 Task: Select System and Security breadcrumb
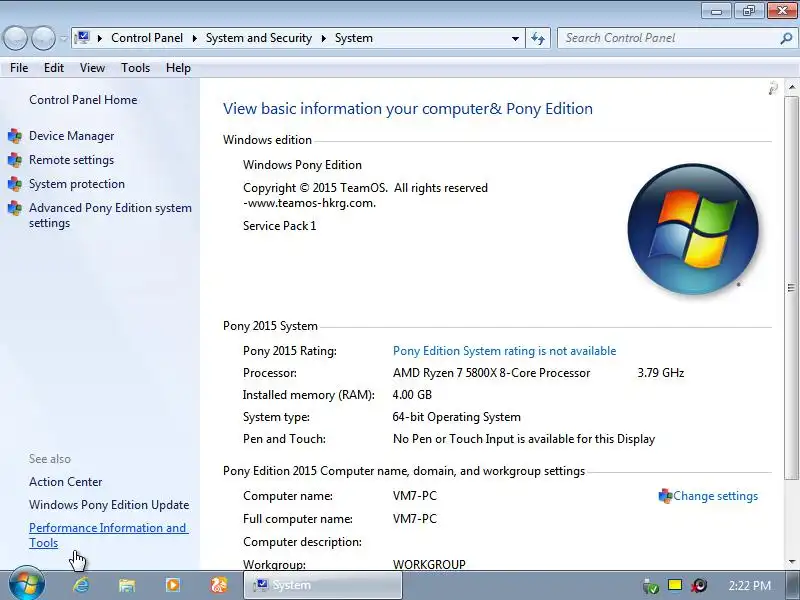click(x=259, y=38)
